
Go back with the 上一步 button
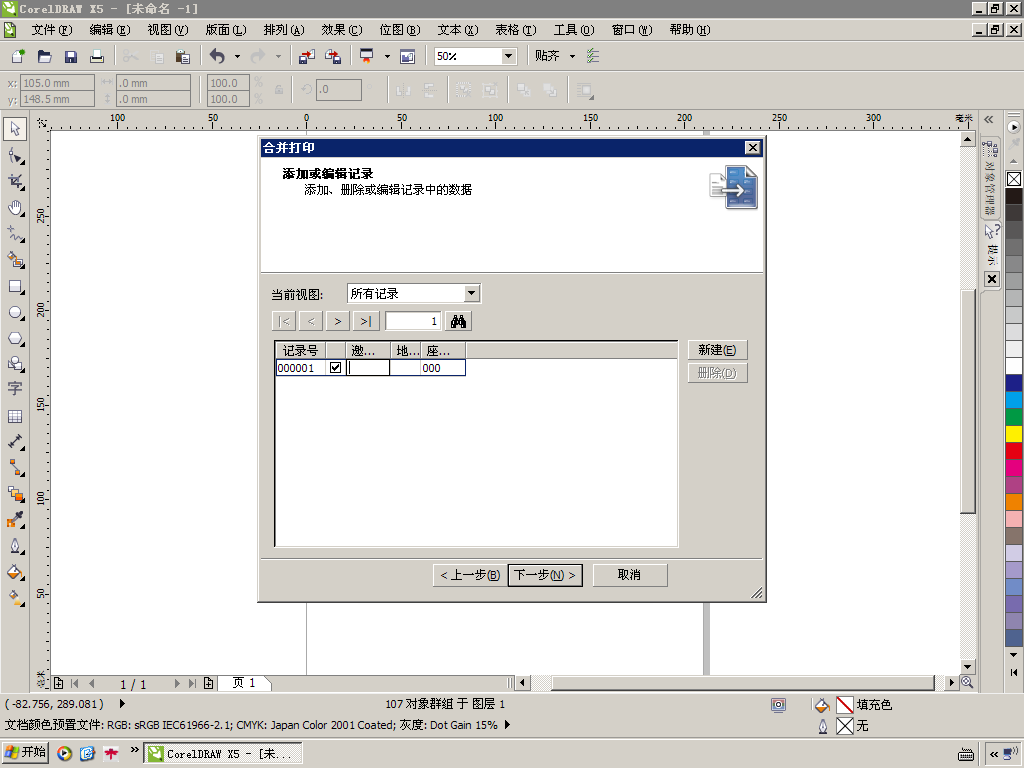tap(470, 575)
